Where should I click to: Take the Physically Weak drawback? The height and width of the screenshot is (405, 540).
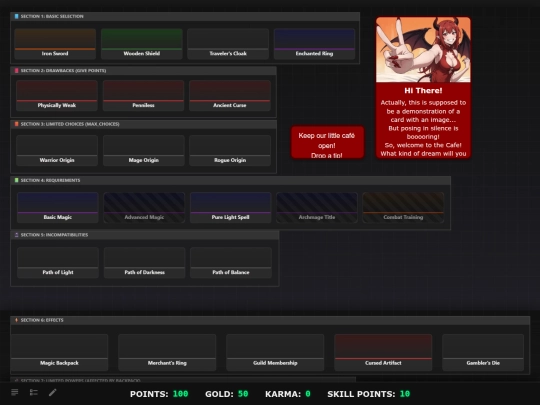point(57,96)
